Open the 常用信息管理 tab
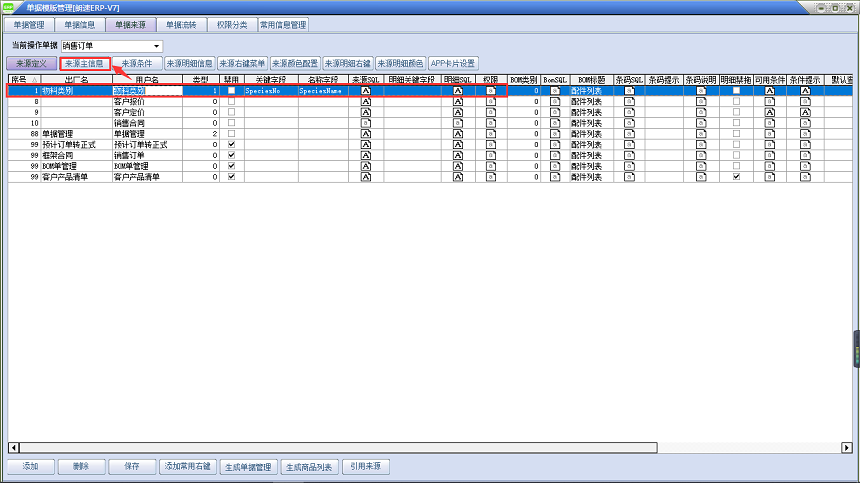The height and width of the screenshot is (483, 860). pyautogui.click(x=283, y=24)
